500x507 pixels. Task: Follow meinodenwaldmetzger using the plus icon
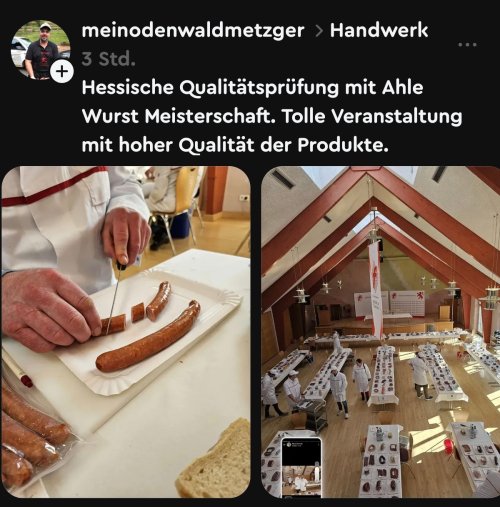pyautogui.click(x=62, y=72)
